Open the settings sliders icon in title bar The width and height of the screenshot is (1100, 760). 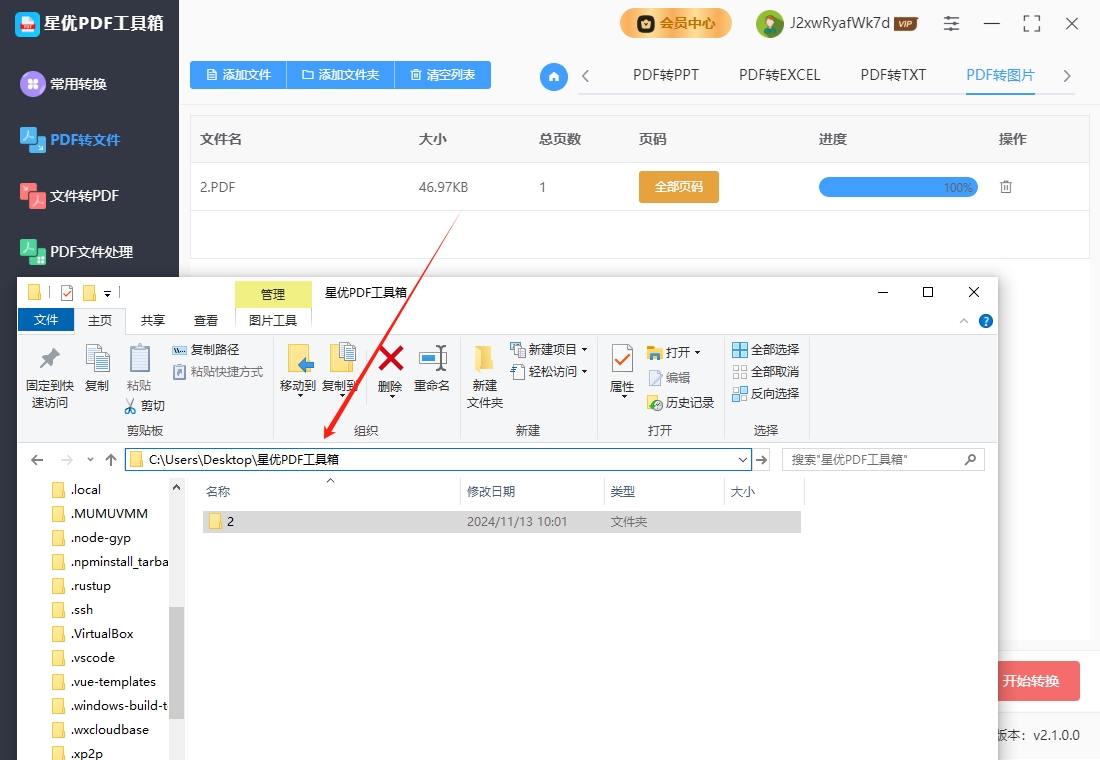951,24
